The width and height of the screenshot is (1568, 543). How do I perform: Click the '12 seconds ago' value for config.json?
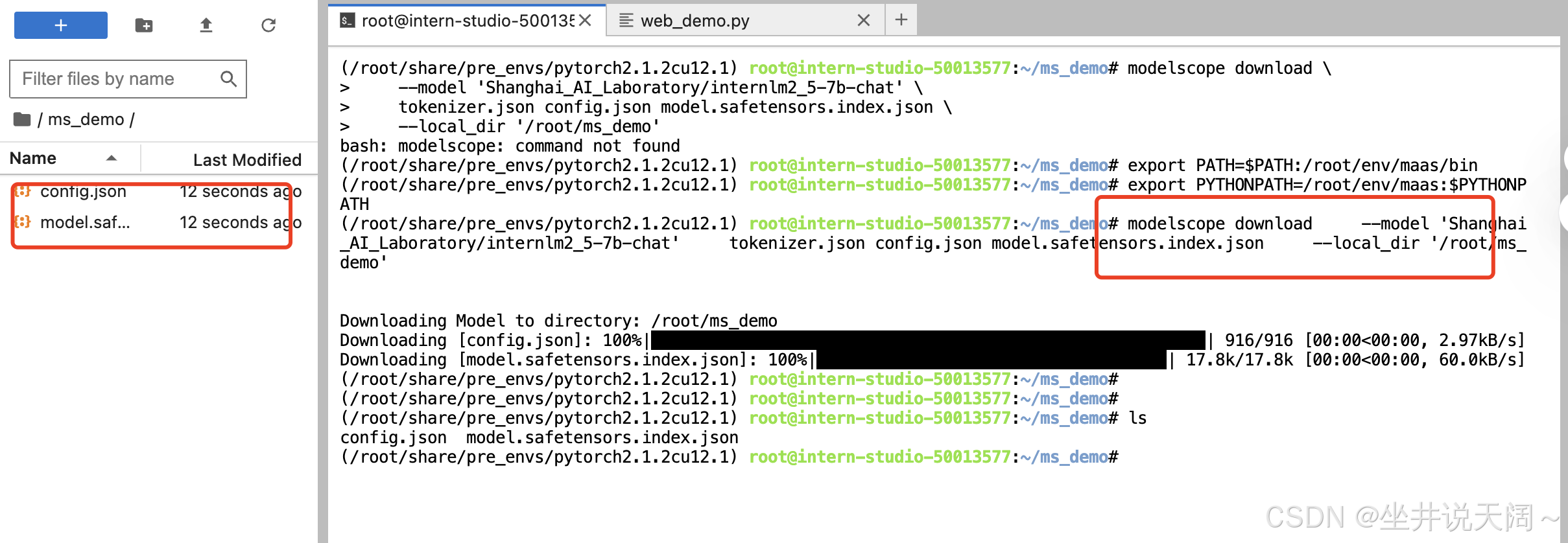(241, 191)
